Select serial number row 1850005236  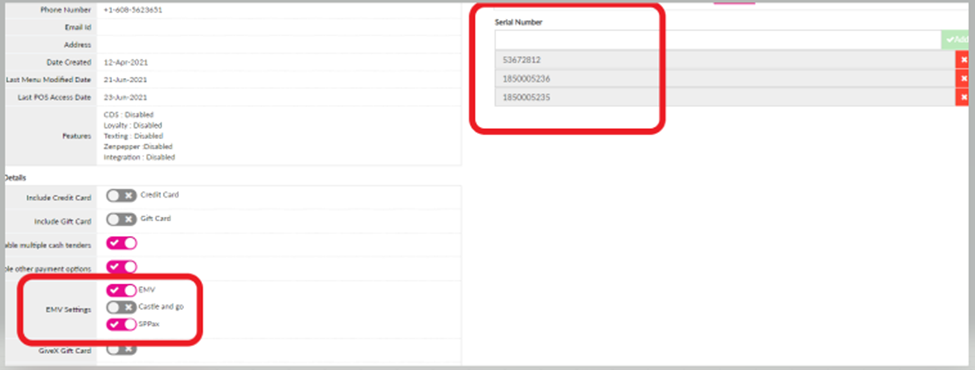[x=725, y=79]
